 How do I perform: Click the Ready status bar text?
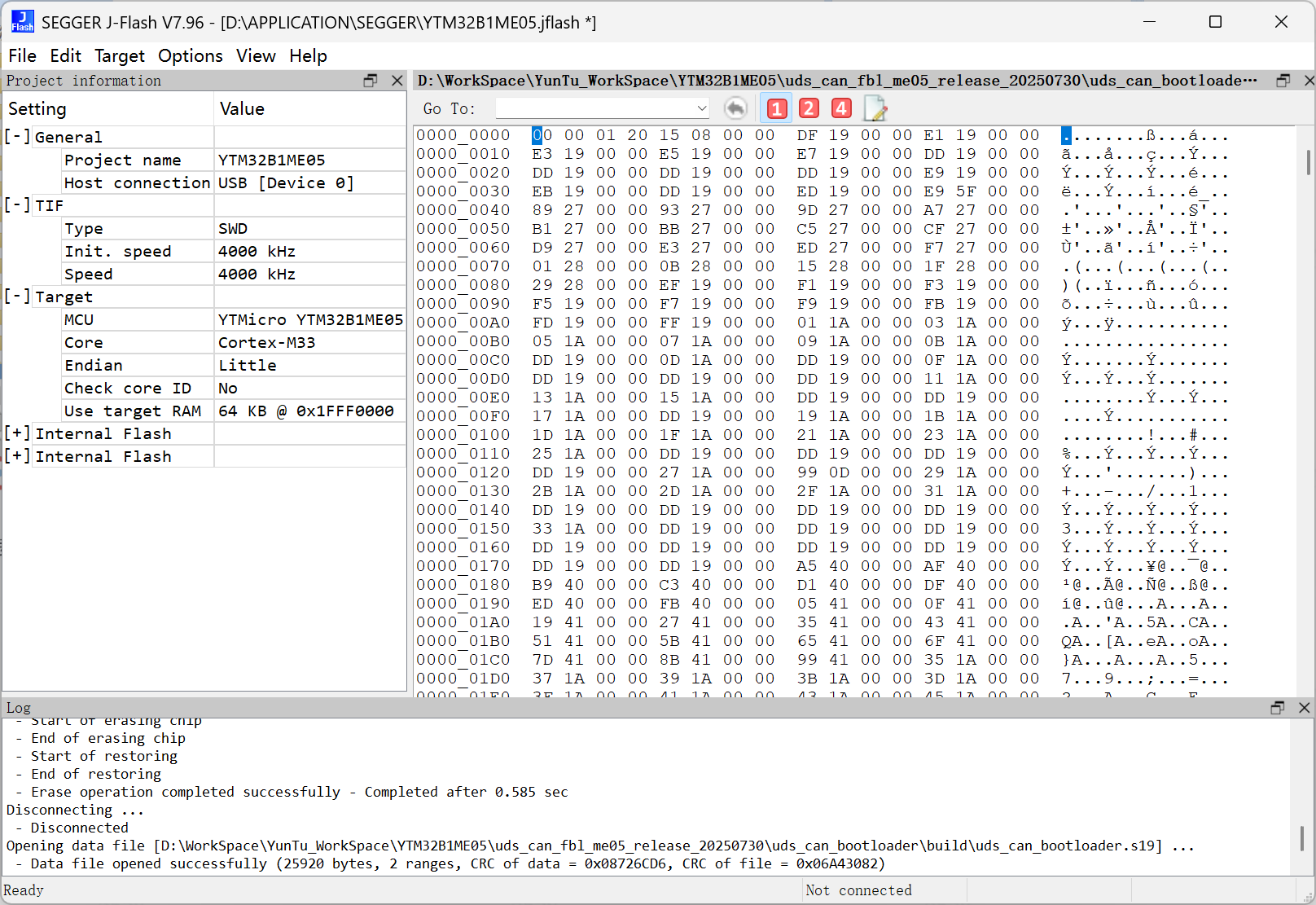tap(24, 890)
